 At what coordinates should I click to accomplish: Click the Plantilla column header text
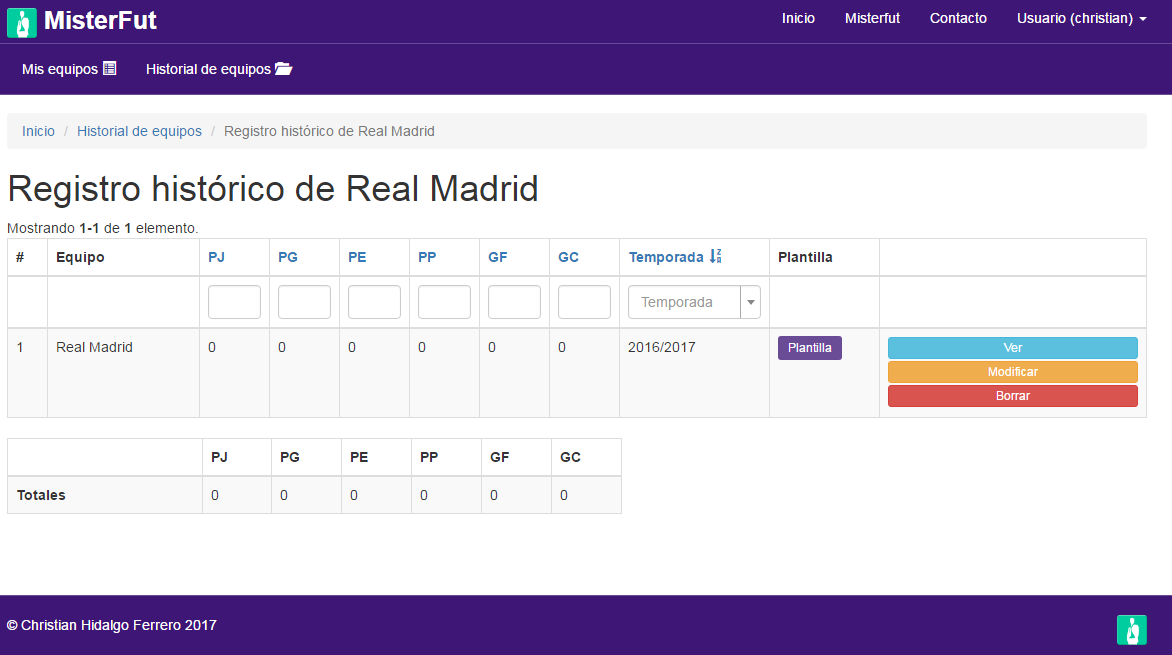[805, 257]
